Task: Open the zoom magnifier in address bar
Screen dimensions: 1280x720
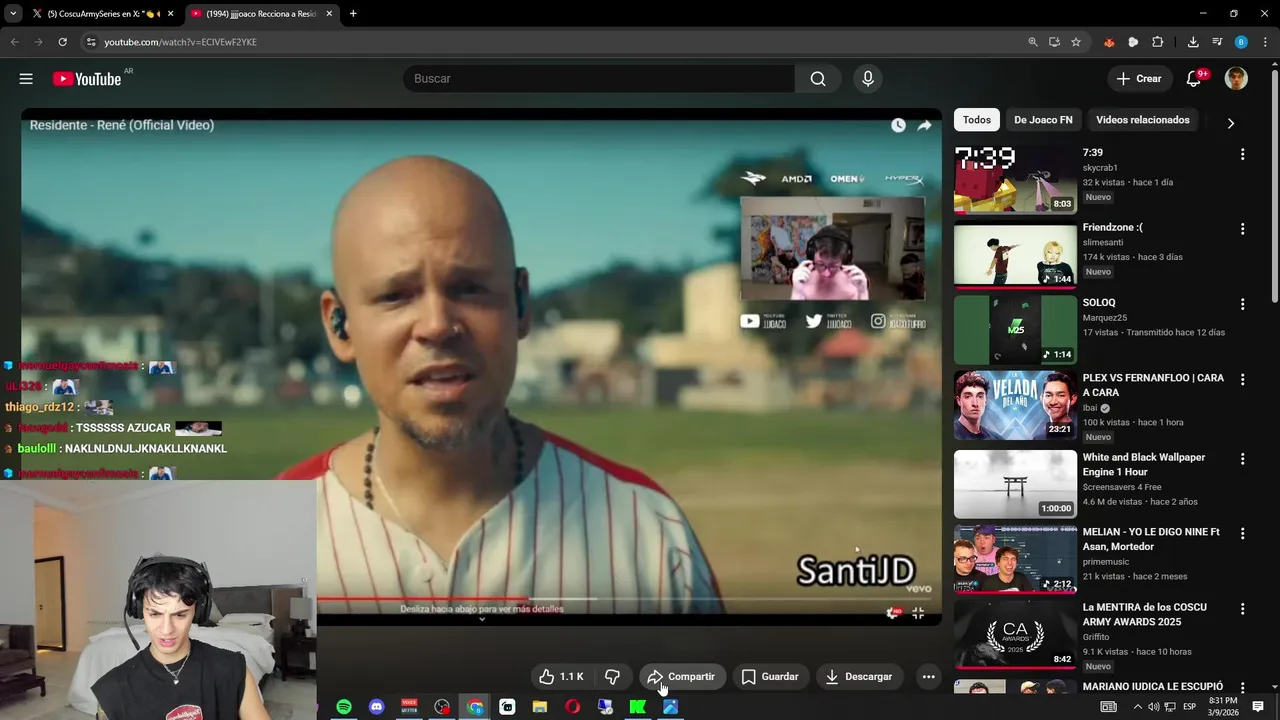Action: (x=1033, y=42)
